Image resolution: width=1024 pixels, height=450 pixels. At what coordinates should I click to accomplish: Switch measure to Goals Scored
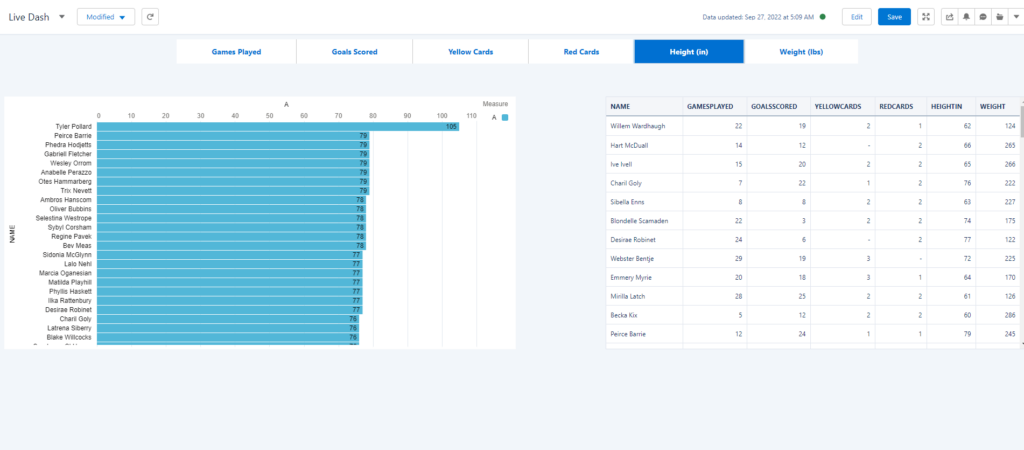tap(353, 52)
